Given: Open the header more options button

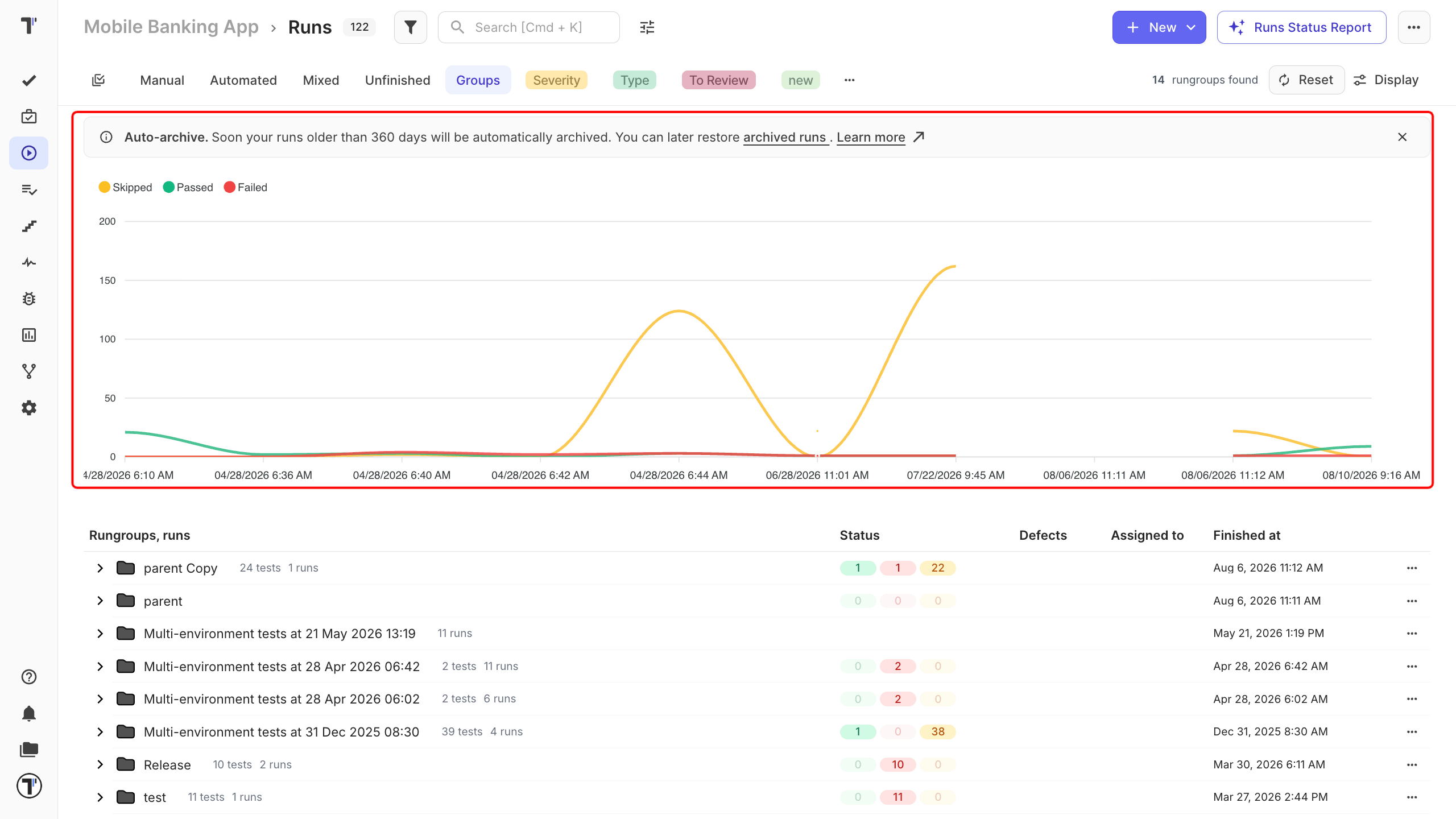Looking at the screenshot, I should pos(1414,27).
